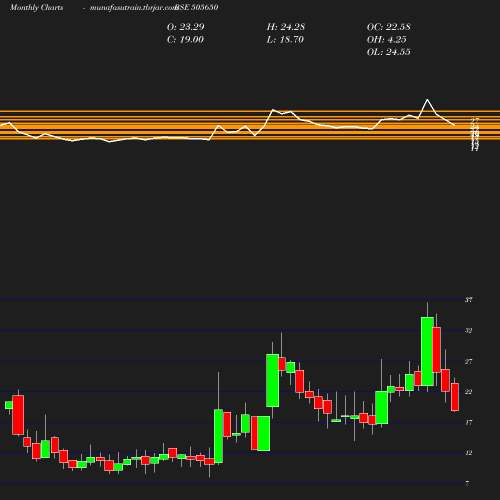Image resolution: width=500 pixels, height=500 pixels.
Task: Click the high value "H: 24.28"
Action: pos(286,27)
